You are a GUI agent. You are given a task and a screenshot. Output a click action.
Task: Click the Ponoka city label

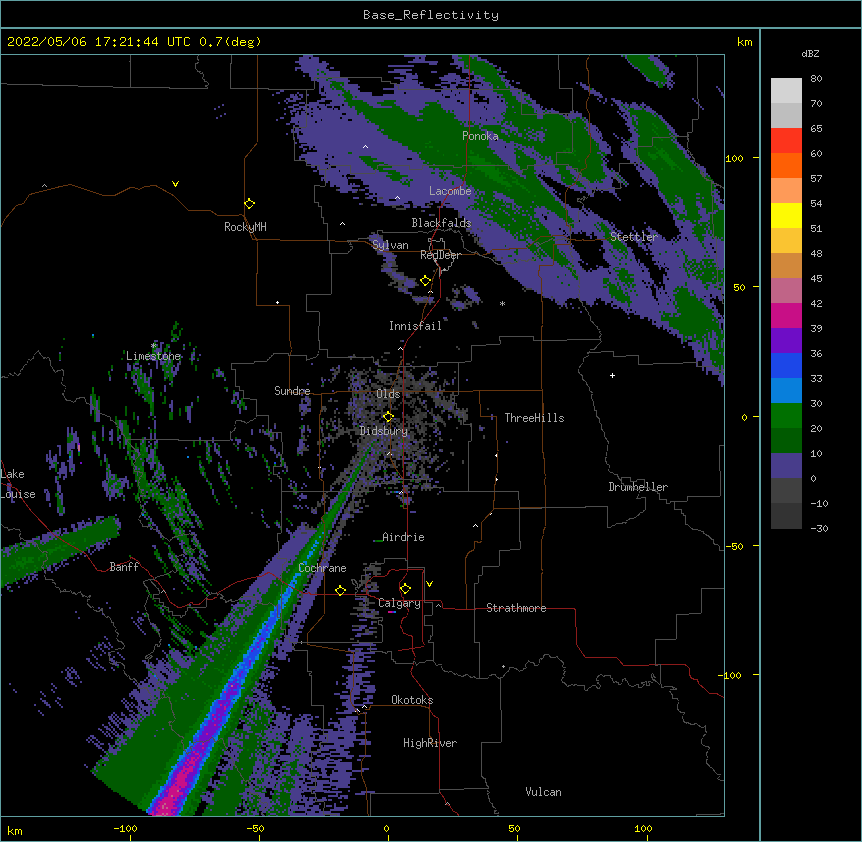pyautogui.click(x=480, y=136)
